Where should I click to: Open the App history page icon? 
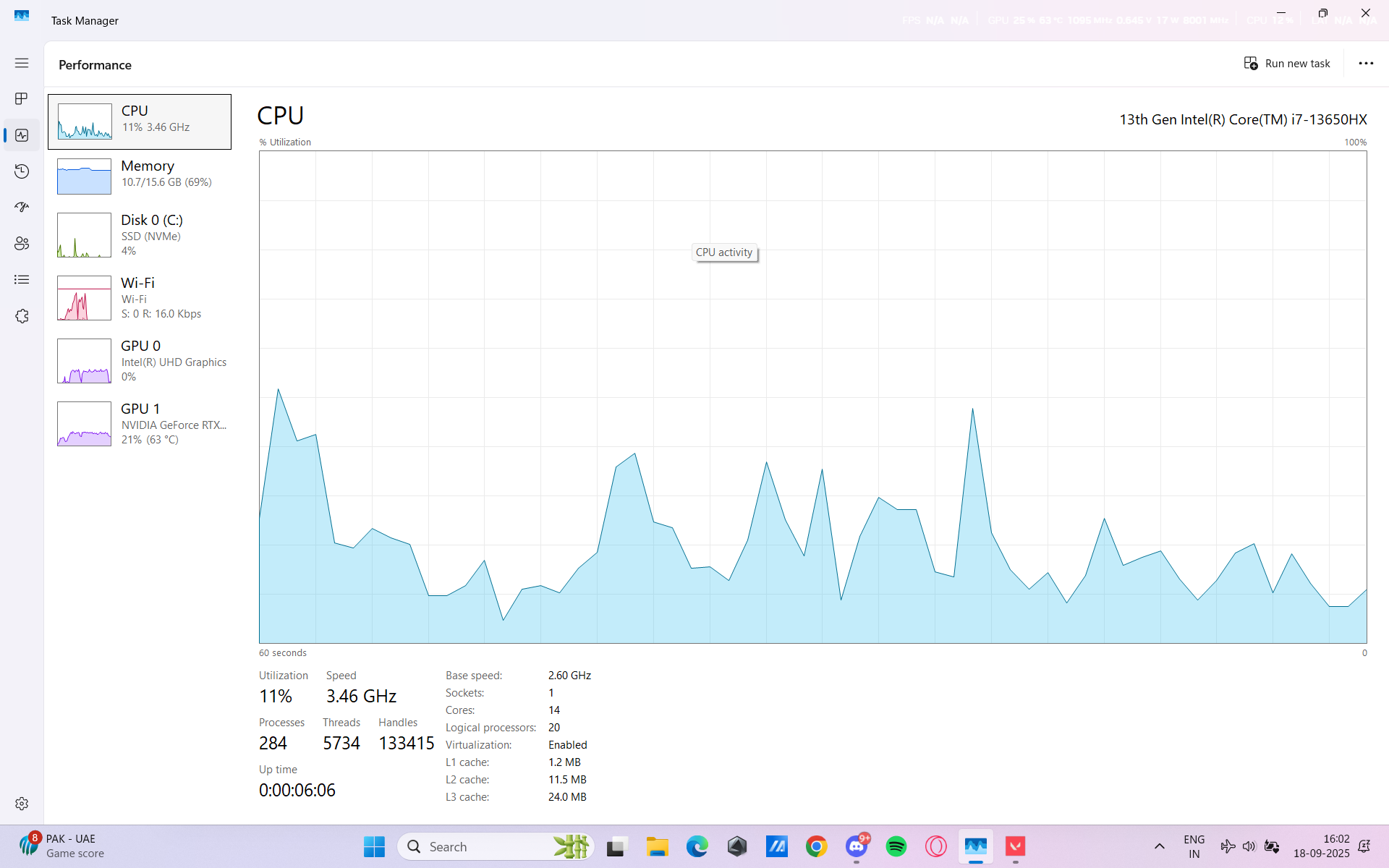pos(22,171)
